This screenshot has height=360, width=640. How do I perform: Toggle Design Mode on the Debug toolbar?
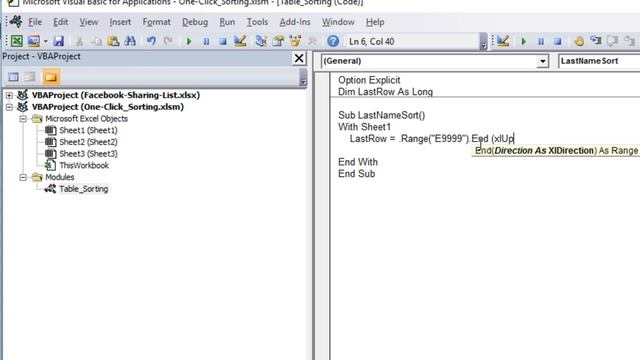point(503,41)
